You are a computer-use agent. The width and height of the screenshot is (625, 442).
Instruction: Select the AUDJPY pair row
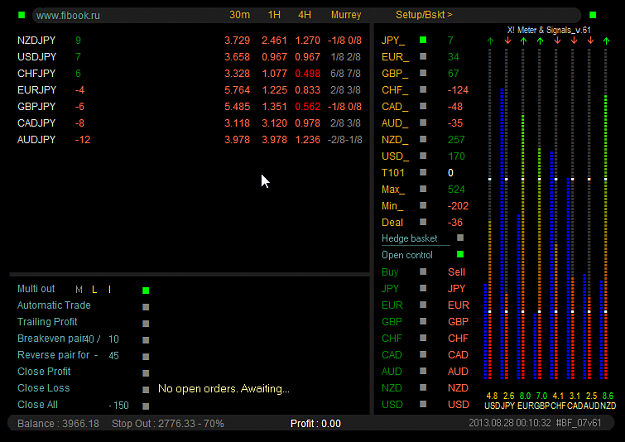189,140
